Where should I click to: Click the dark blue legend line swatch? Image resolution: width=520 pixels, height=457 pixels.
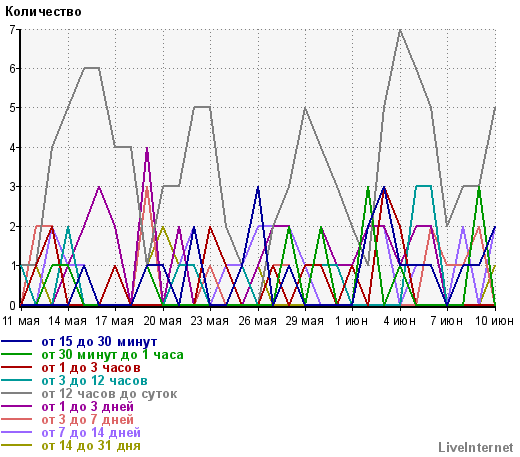17,341
